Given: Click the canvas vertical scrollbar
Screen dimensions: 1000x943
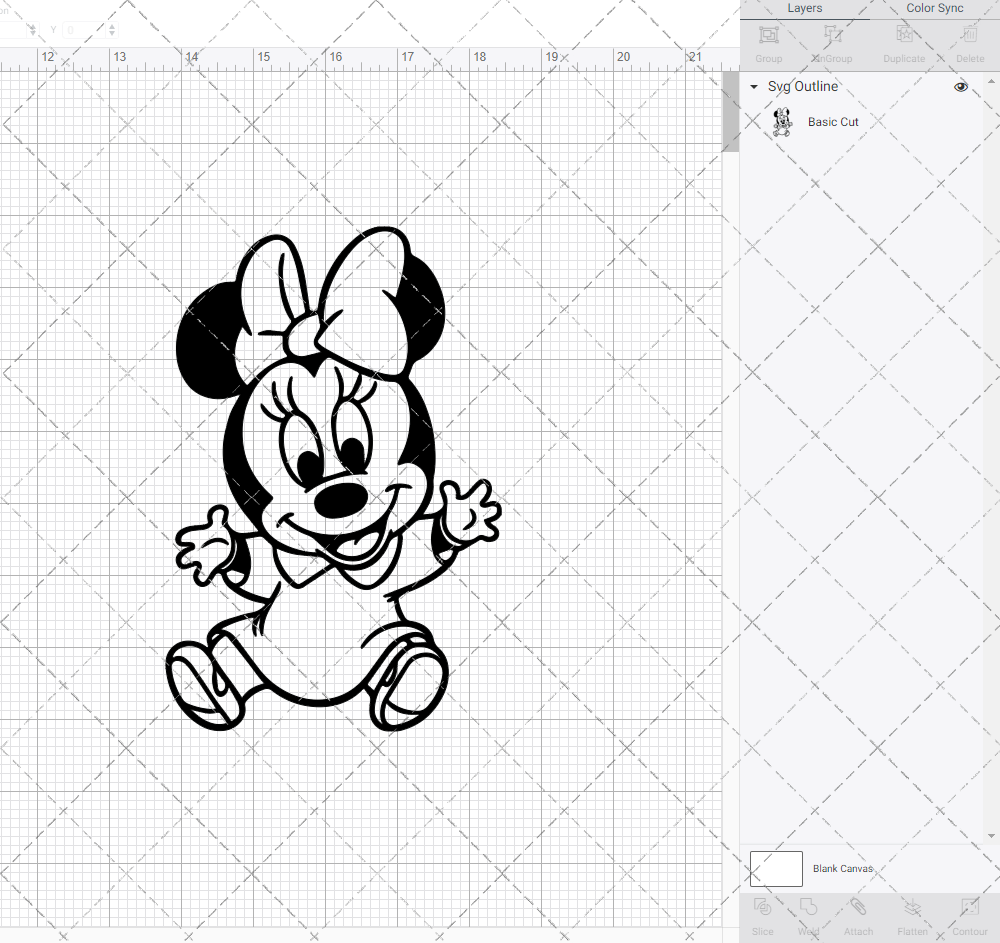Looking at the screenshot, I should [729, 110].
